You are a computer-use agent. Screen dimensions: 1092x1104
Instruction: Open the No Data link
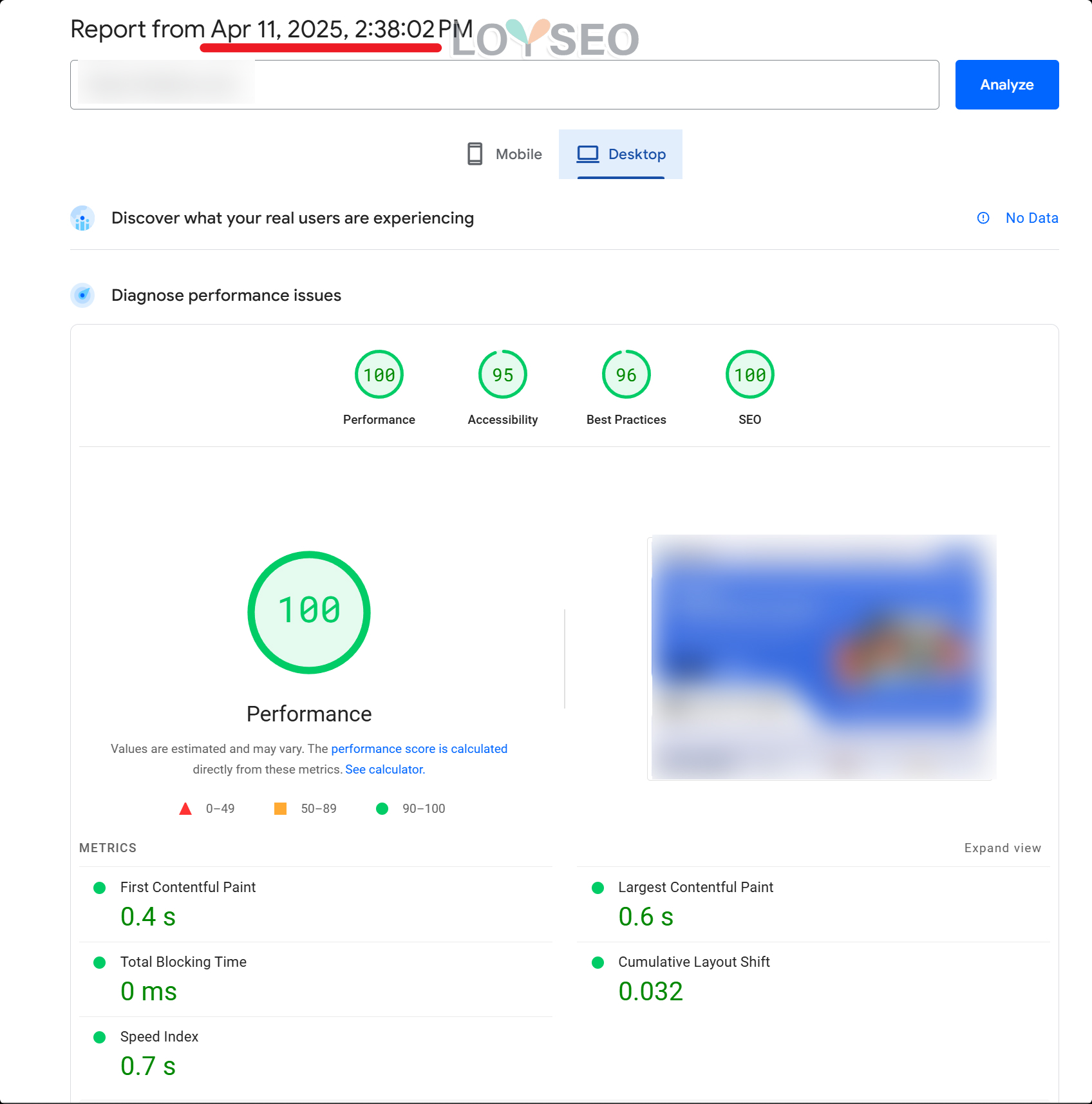pyautogui.click(x=1031, y=218)
